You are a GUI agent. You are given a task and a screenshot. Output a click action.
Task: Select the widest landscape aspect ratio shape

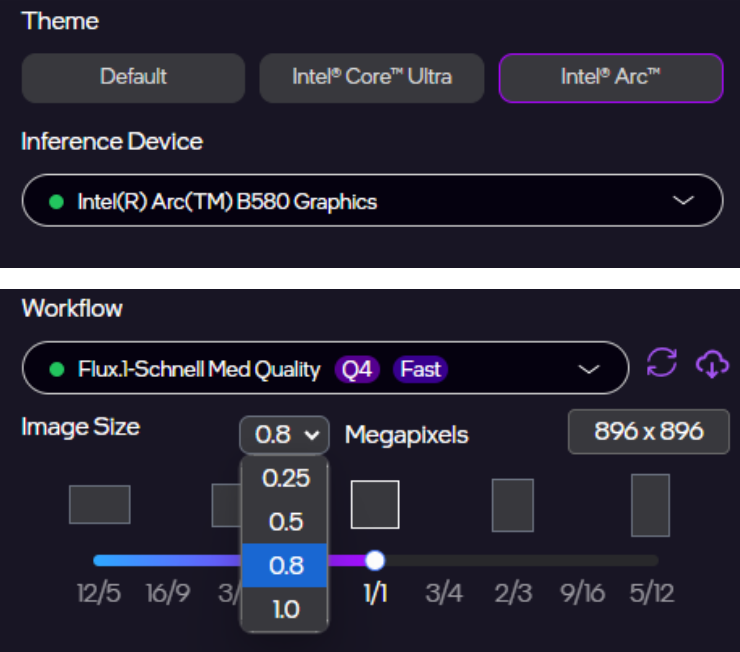point(99,504)
